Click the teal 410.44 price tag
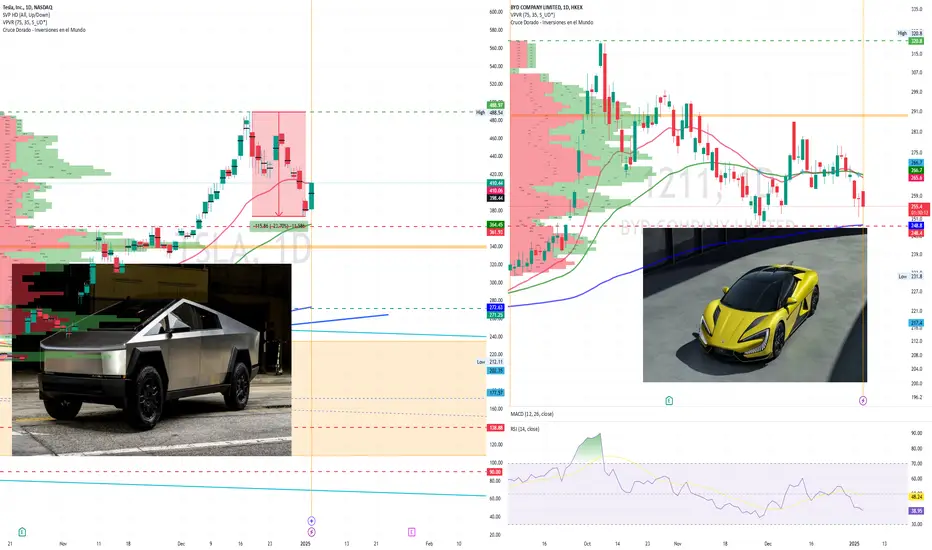The width and height of the screenshot is (932, 550). (x=496, y=183)
